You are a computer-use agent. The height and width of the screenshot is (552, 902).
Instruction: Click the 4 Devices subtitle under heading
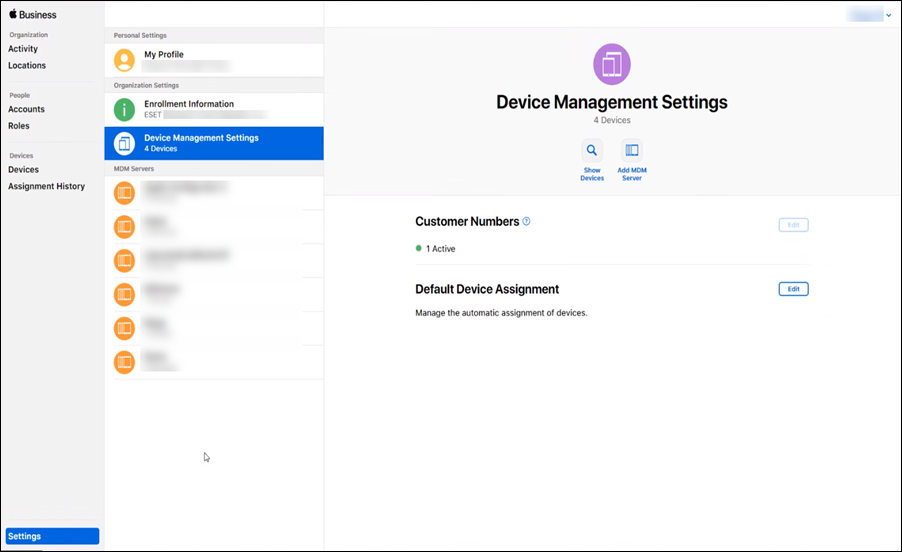click(x=612, y=120)
